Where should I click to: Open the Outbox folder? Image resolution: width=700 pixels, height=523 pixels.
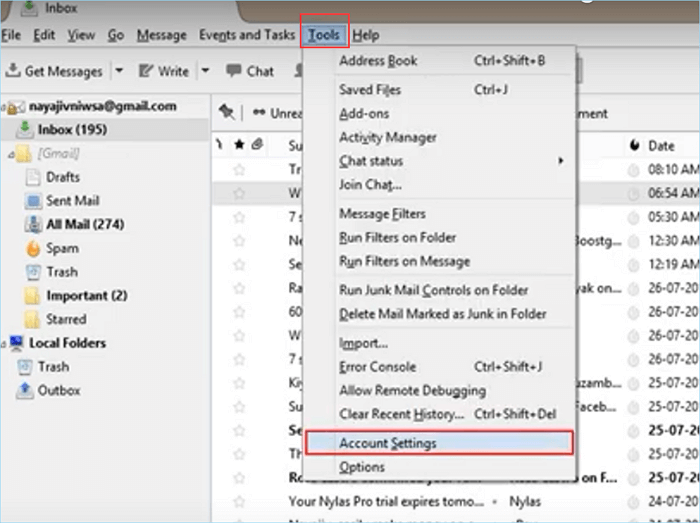[x=48, y=390]
